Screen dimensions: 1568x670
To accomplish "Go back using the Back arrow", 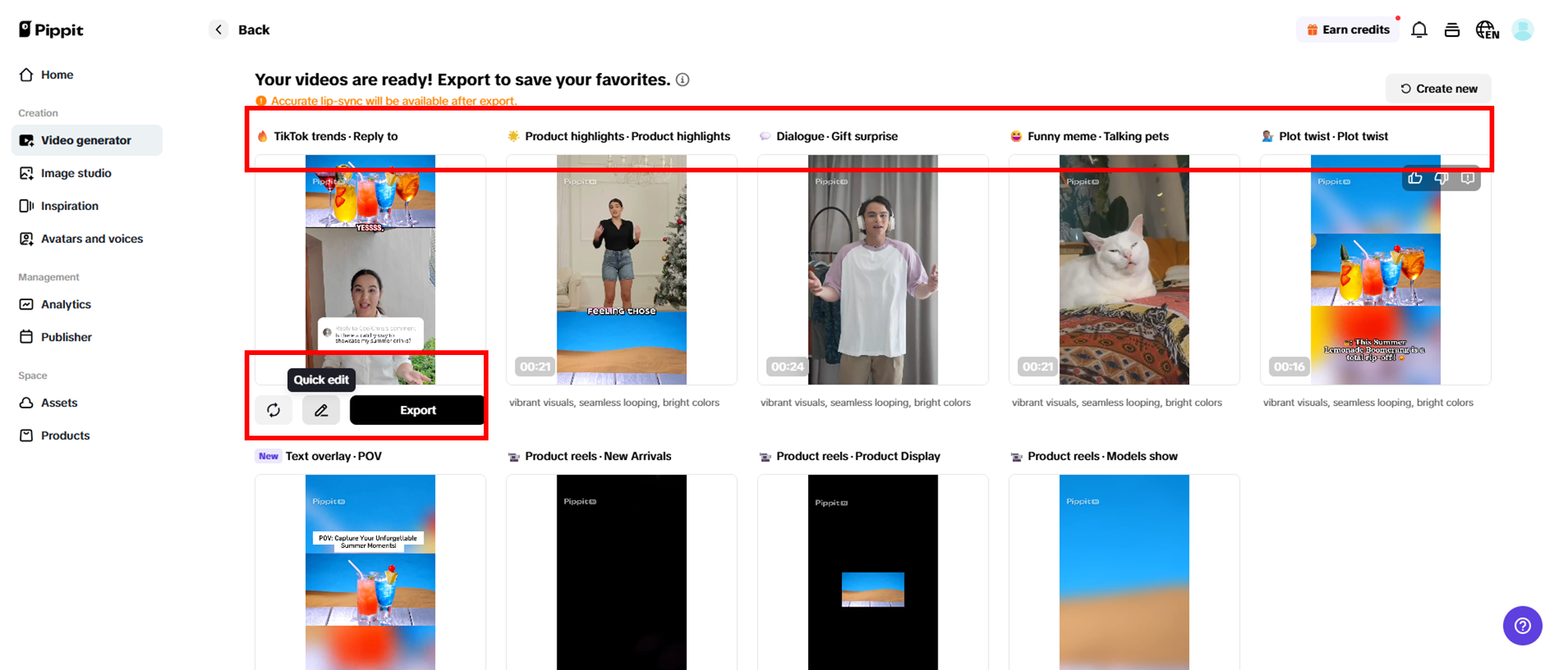I will [x=219, y=30].
